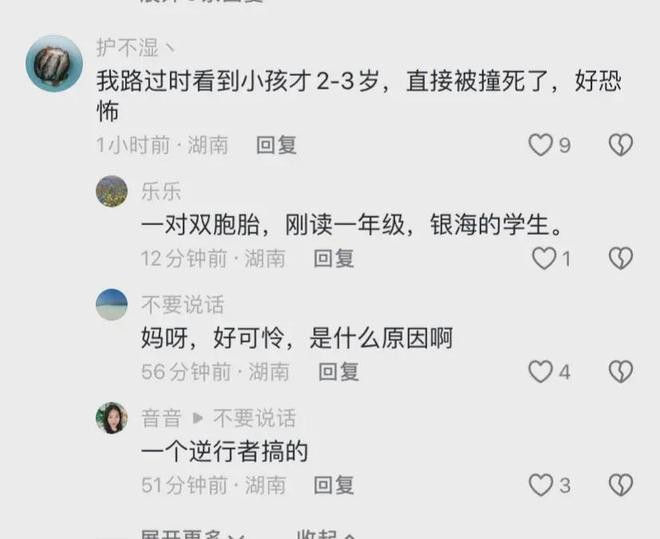The image size is (660, 539).
Task: Dislike 不要说话's comment
Action: coord(621,372)
